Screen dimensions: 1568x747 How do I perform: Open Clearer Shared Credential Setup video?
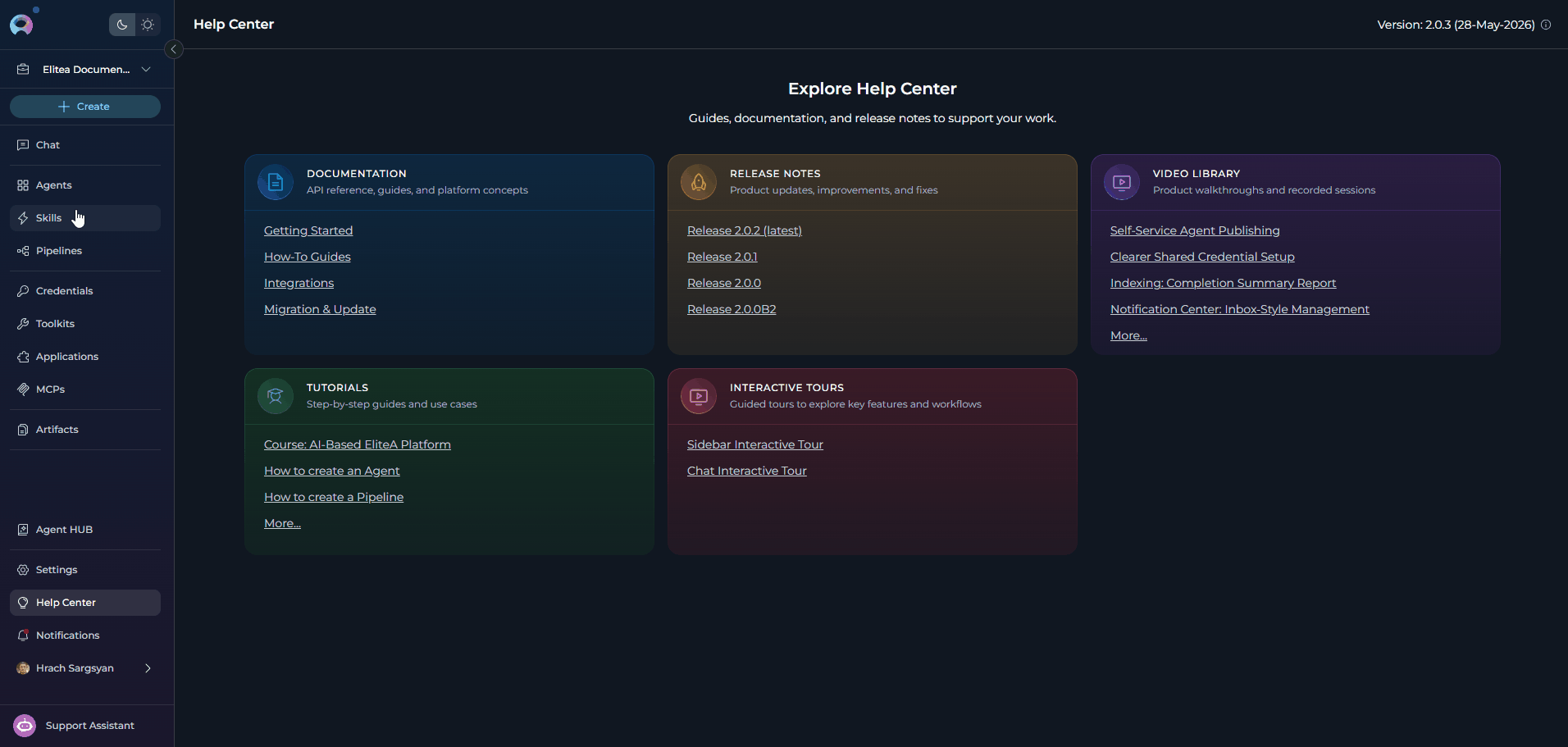click(x=1202, y=257)
